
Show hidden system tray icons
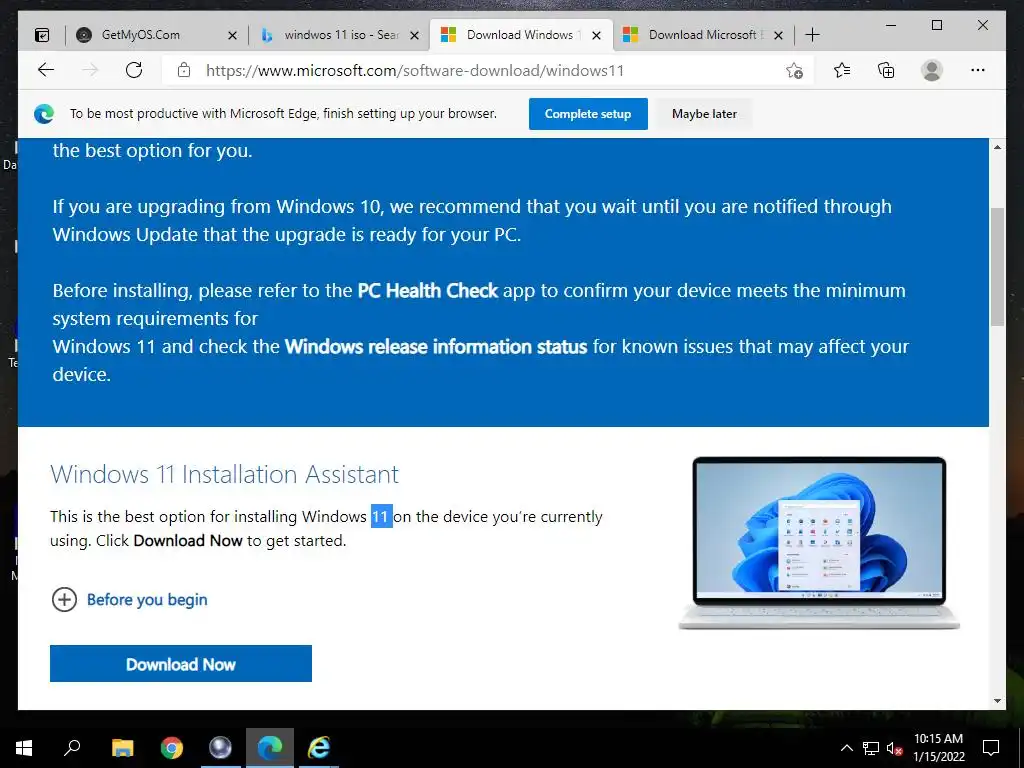pos(846,748)
